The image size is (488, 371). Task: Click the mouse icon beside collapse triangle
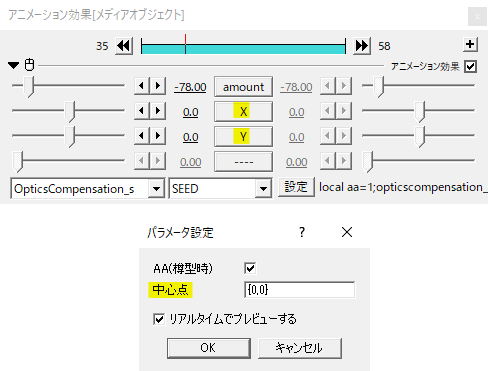30,65
